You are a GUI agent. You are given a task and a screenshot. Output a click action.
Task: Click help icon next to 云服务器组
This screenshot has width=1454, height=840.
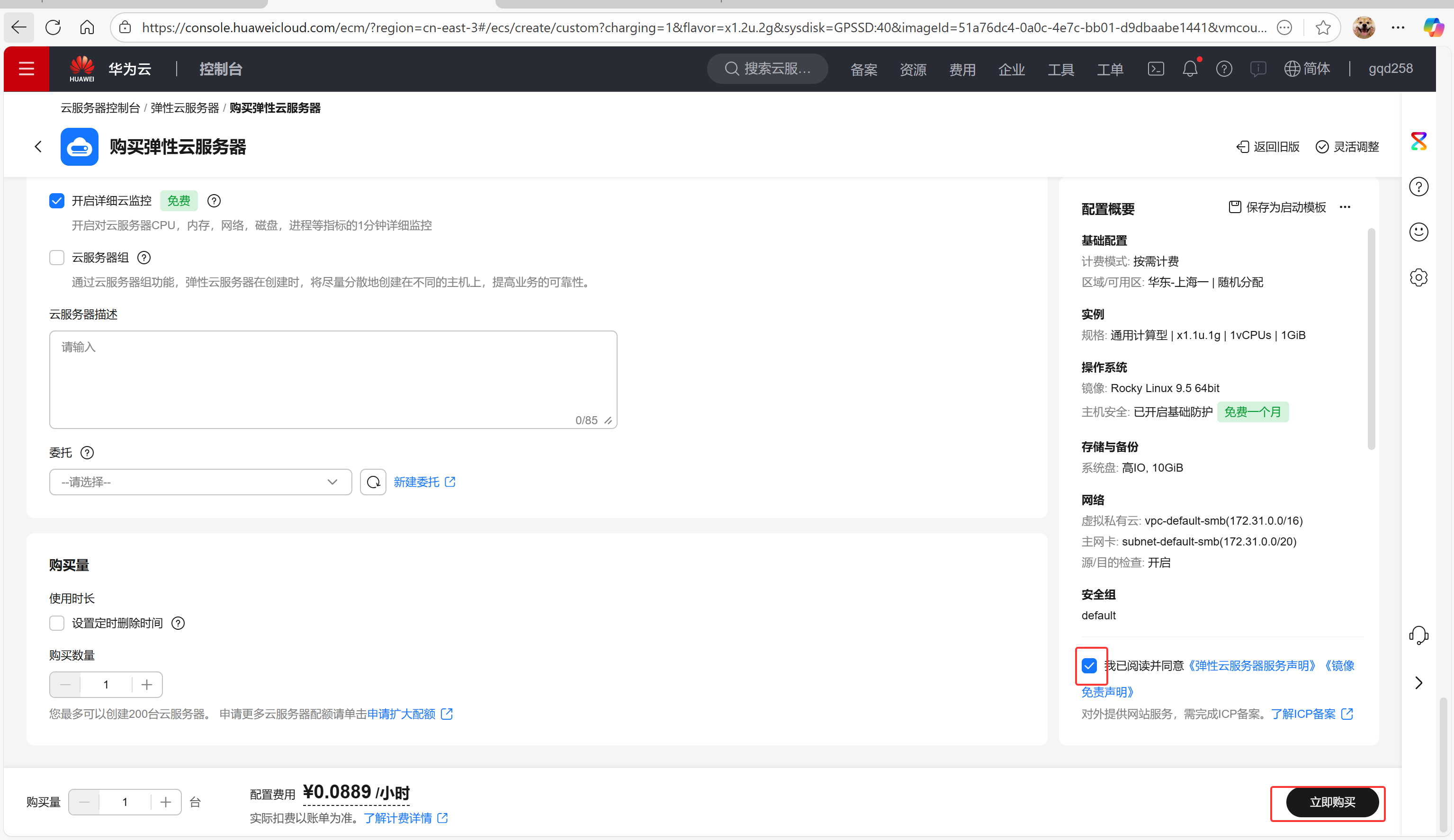[x=144, y=257]
